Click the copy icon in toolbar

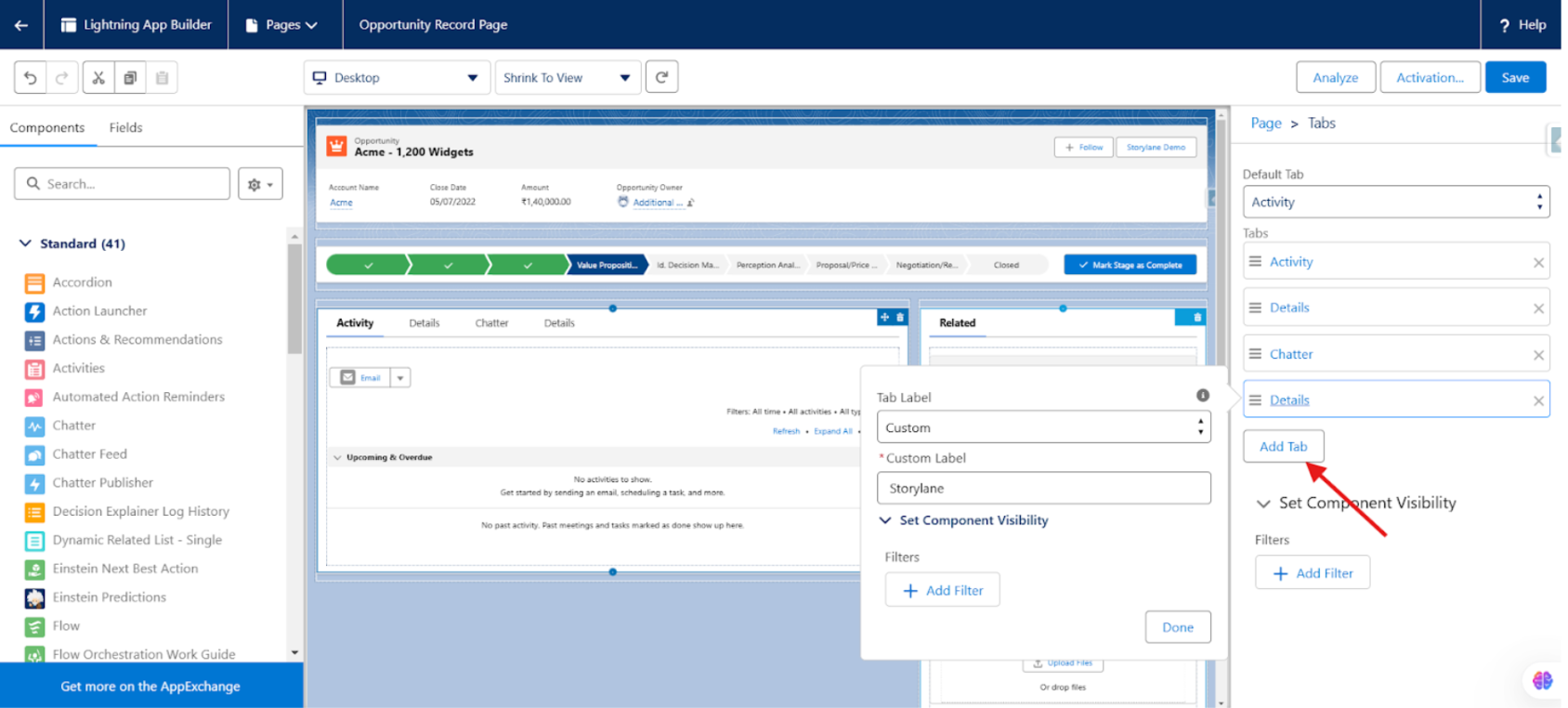point(130,78)
